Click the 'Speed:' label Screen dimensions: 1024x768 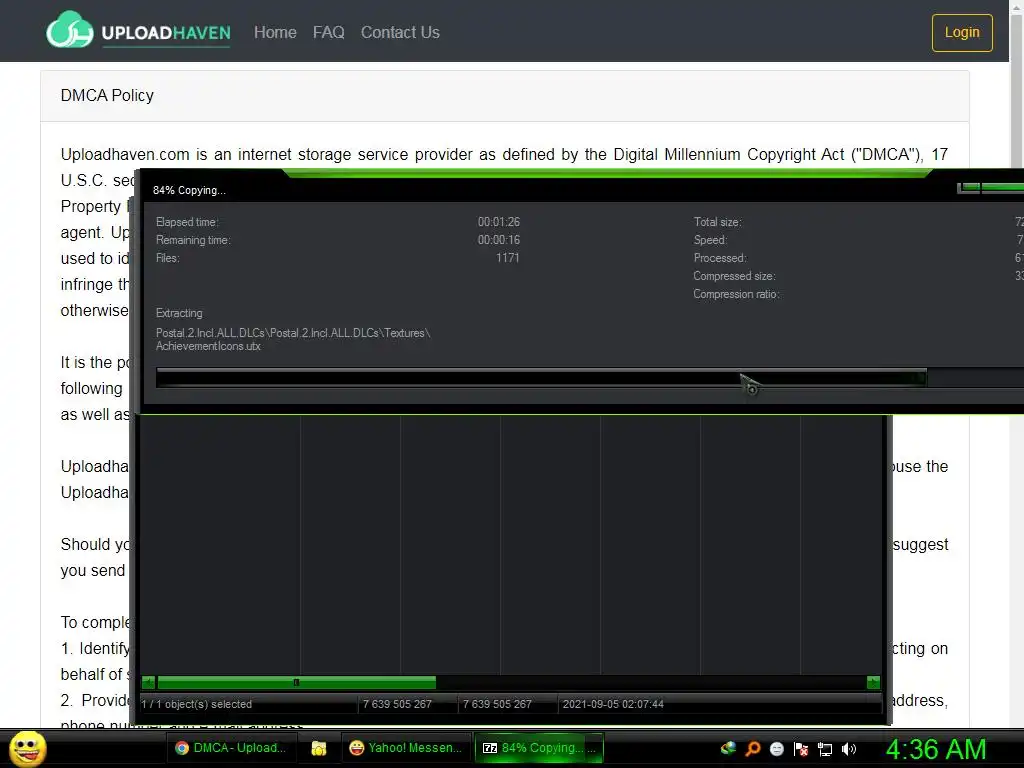tap(711, 240)
